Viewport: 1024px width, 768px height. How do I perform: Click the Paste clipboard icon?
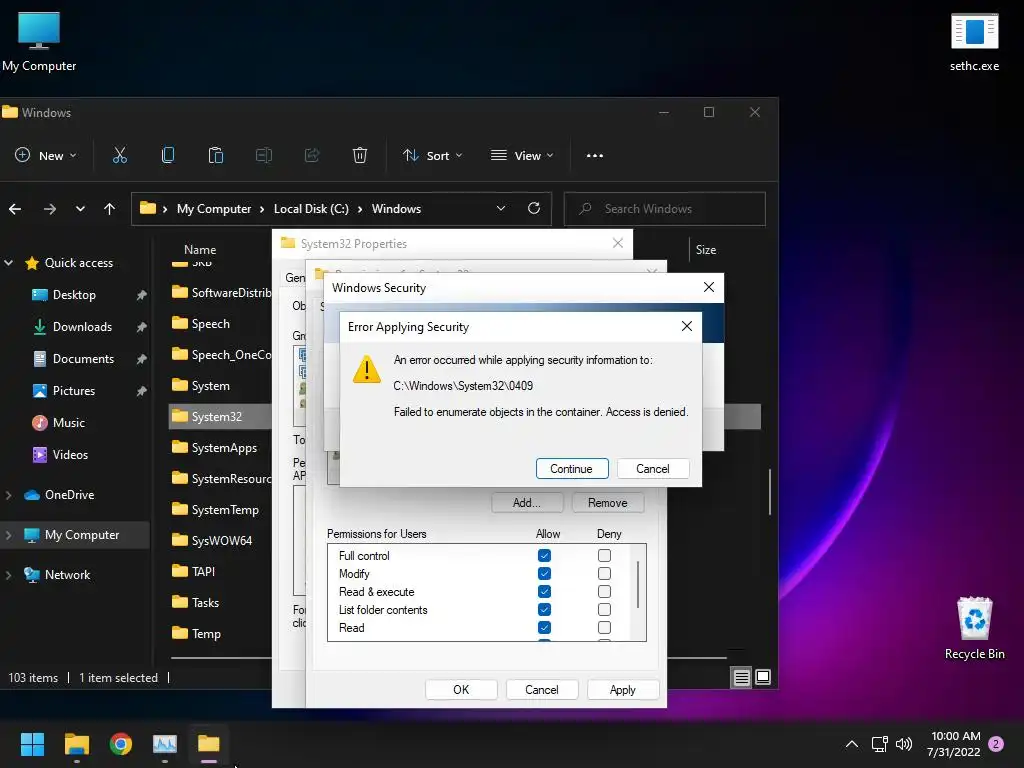[216, 155]
